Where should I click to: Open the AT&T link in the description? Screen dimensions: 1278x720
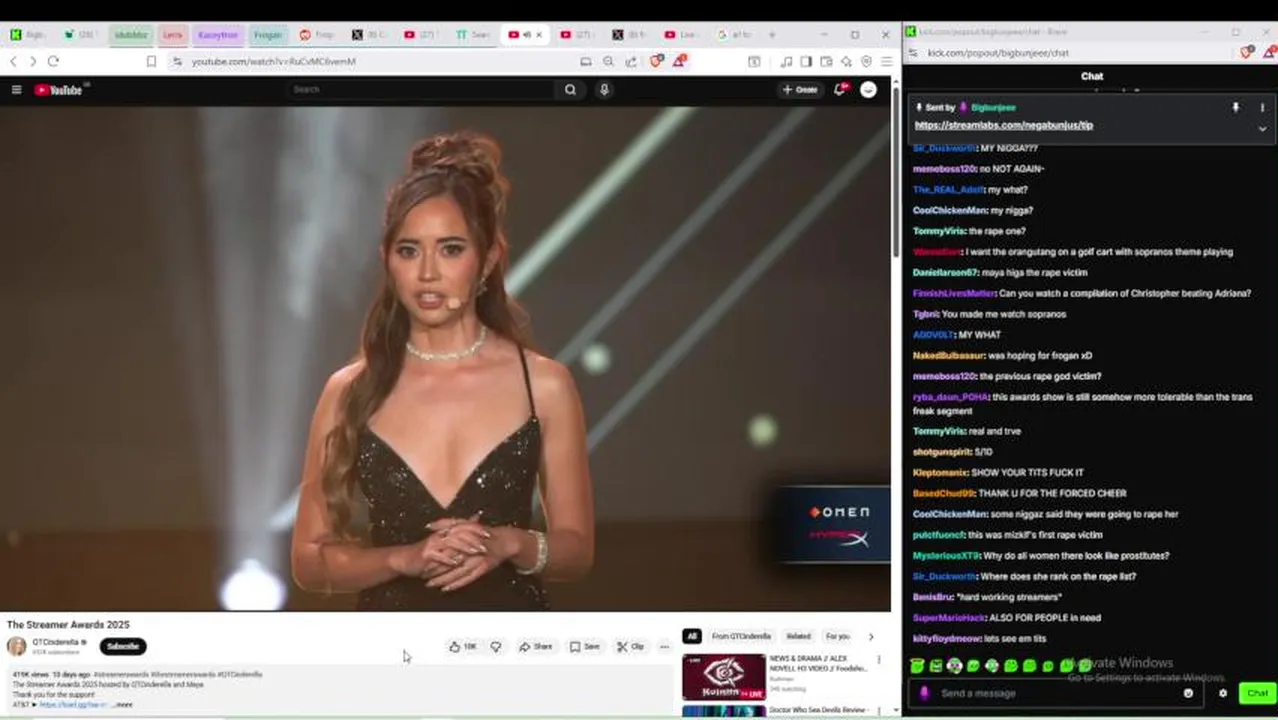click(72, 705)
